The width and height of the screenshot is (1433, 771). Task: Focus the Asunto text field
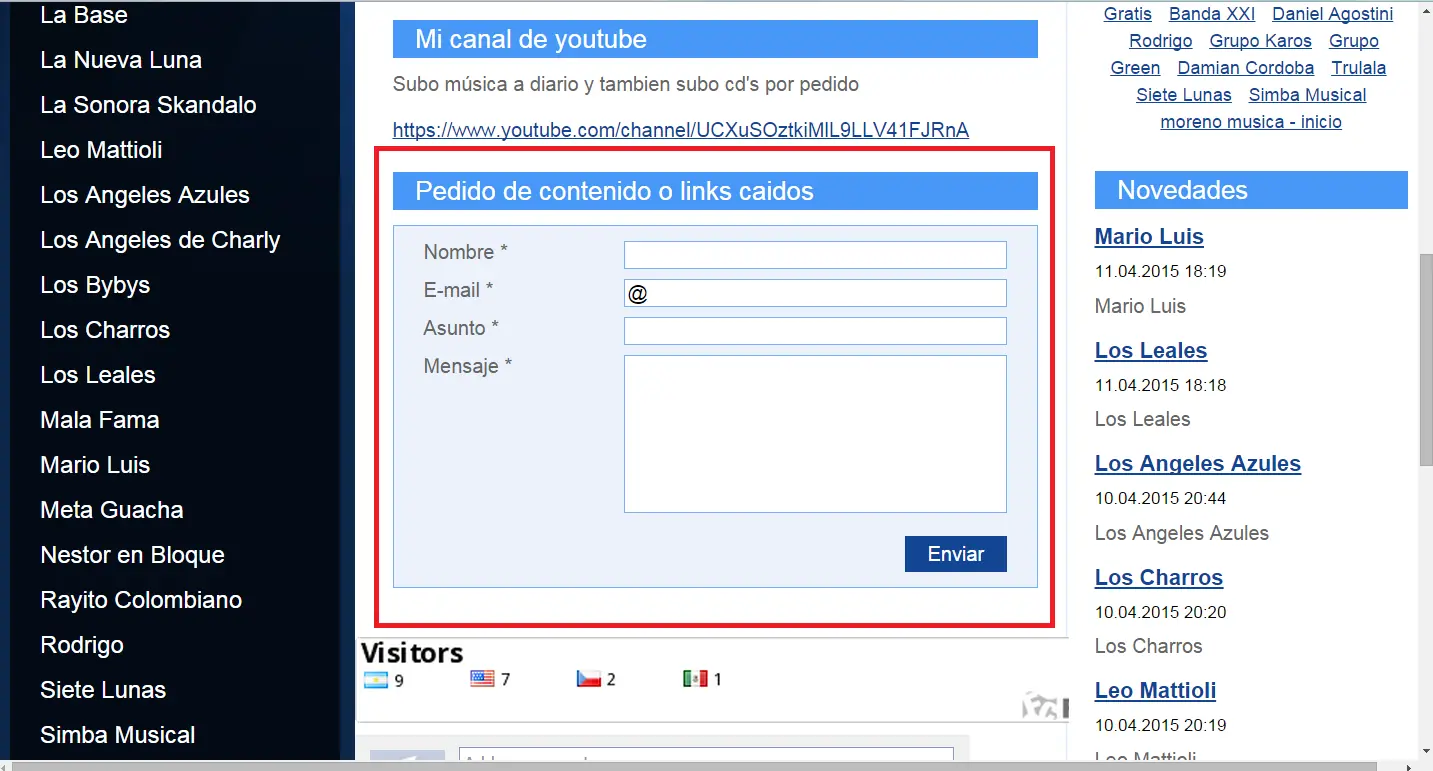click(x=815, y=331)
